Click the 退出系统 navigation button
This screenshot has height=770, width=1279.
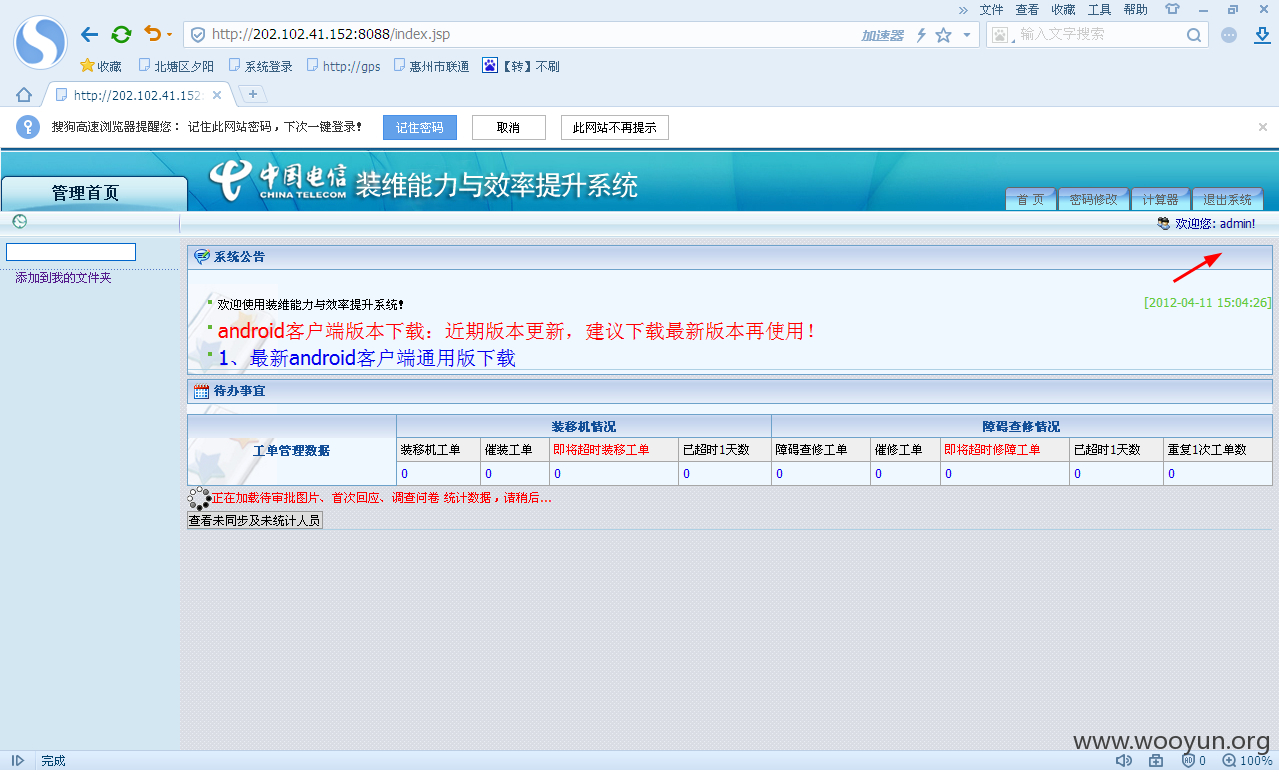1227,199
